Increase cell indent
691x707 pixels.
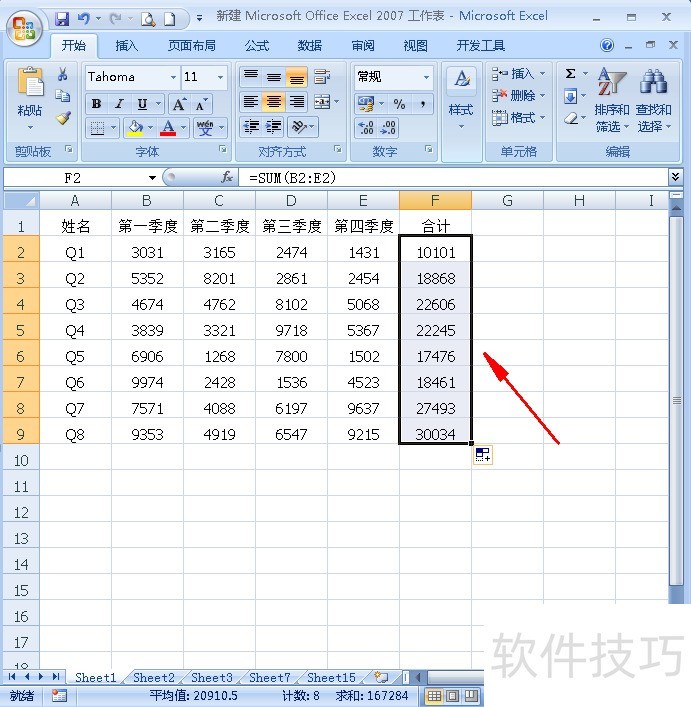[273, 127]
